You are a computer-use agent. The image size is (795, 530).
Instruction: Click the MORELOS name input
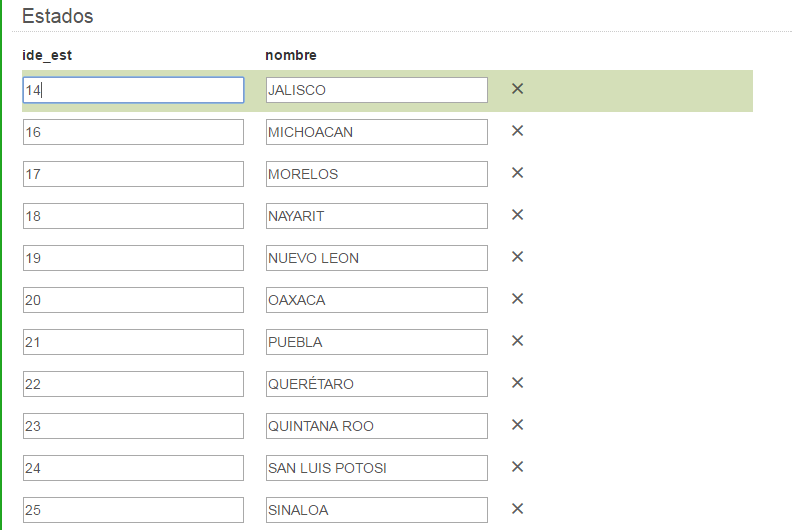click(x=376, y=174)
